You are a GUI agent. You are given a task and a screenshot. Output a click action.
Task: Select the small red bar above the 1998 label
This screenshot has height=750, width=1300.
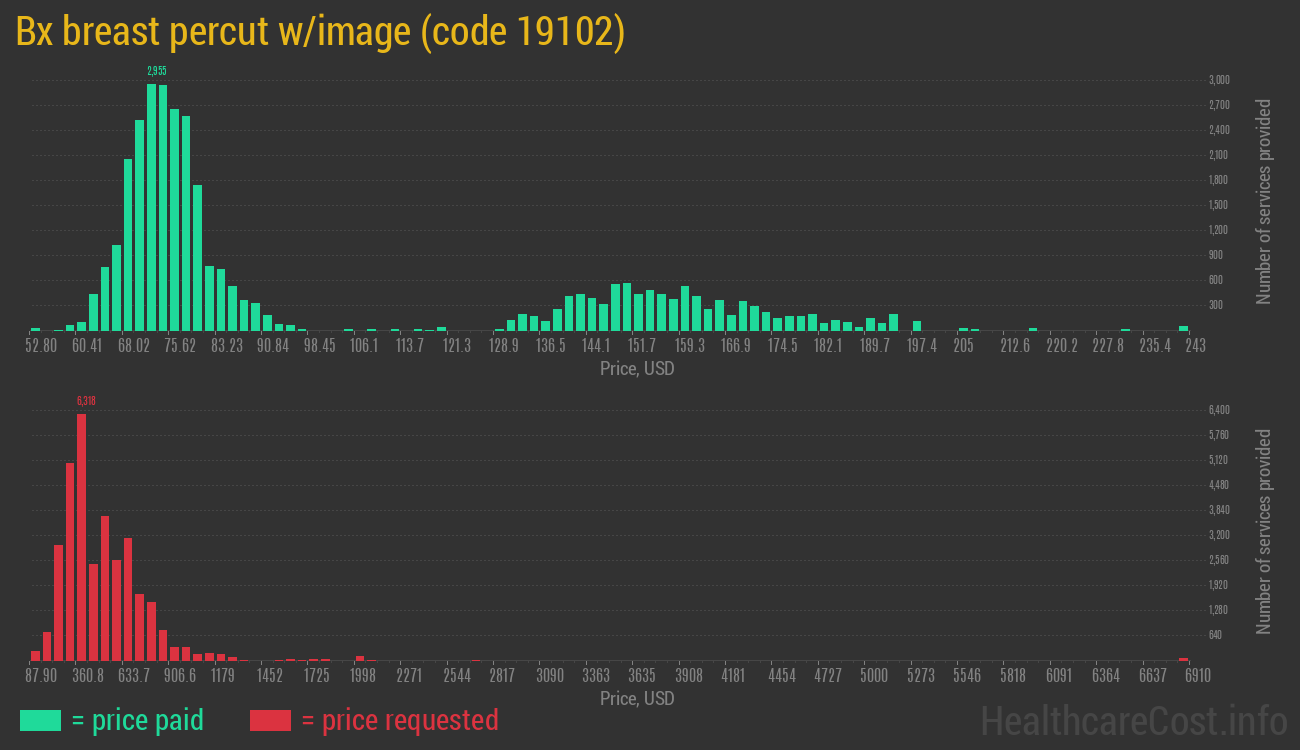(x=359, y=658)
